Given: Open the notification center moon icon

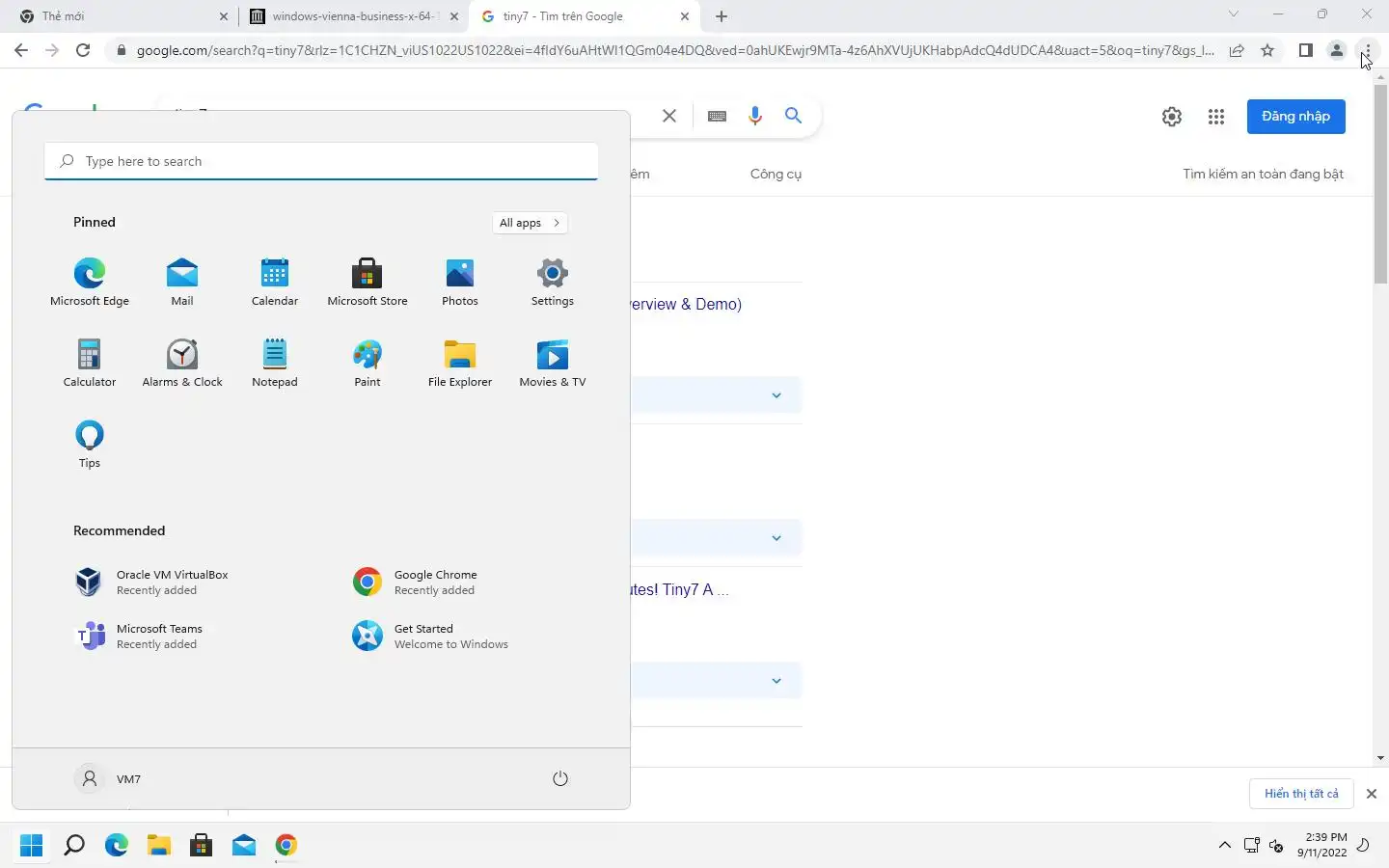Looking at the screenshot, I should (1363, 845).
